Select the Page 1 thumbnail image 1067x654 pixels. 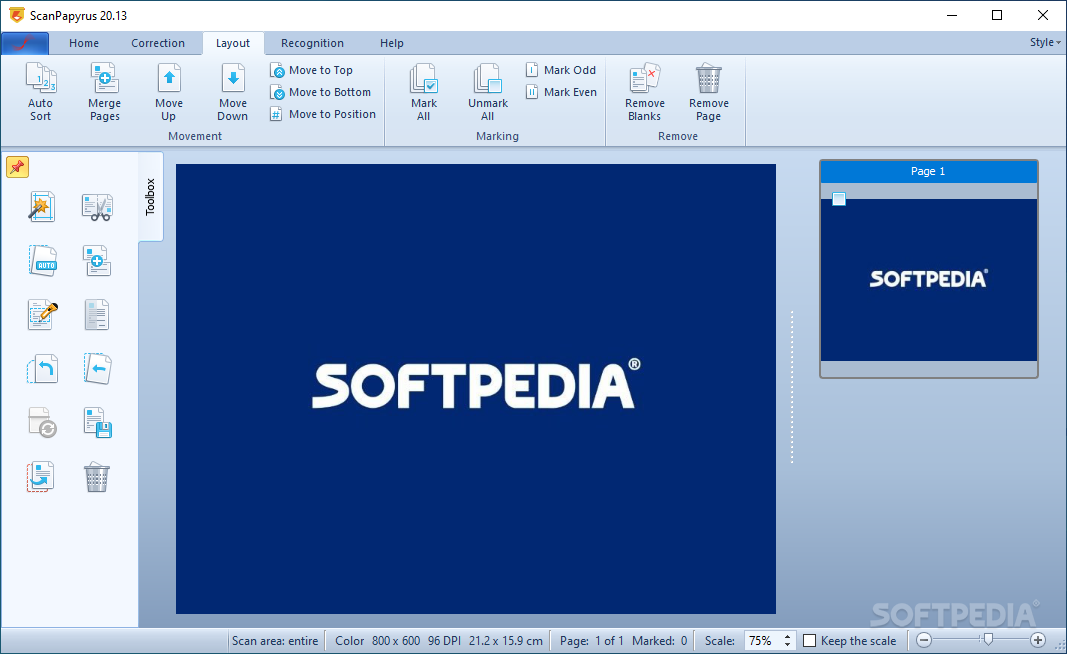point(929,280)
